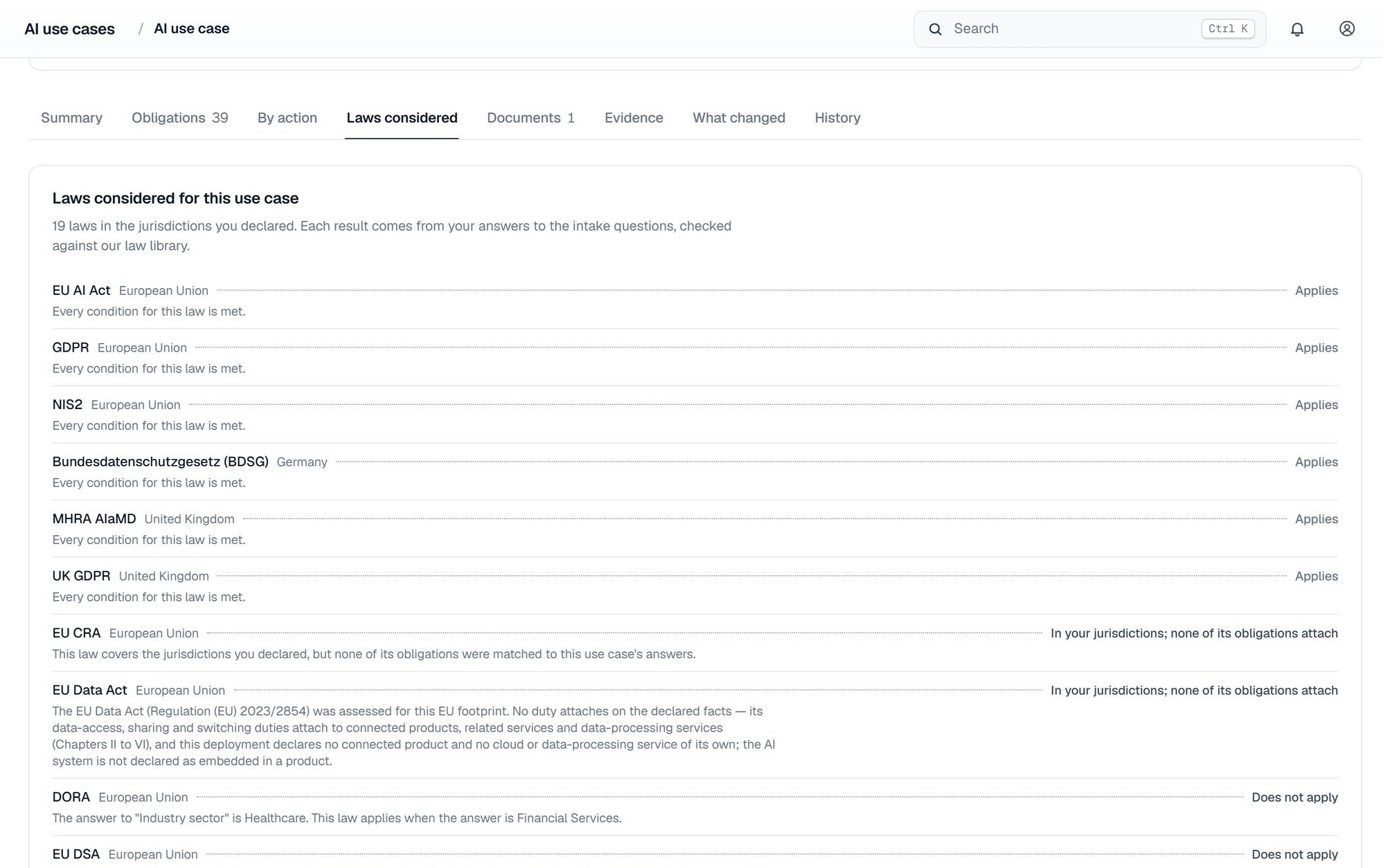The height and width of the screenshot is (868, 1383).
Task: Click Germany jurisdiction label for BDSG
Action: 302,462
